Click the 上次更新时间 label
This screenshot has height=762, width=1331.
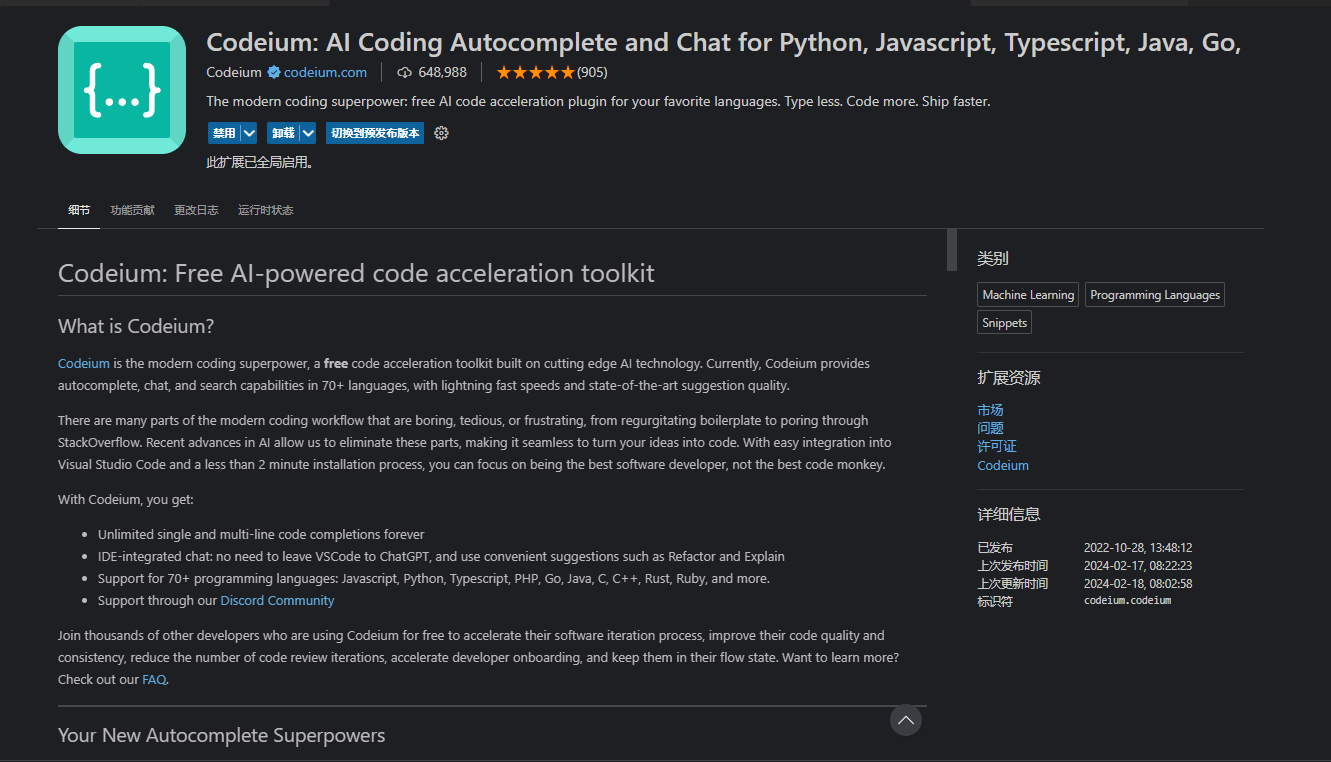(x=1012, y=584)
